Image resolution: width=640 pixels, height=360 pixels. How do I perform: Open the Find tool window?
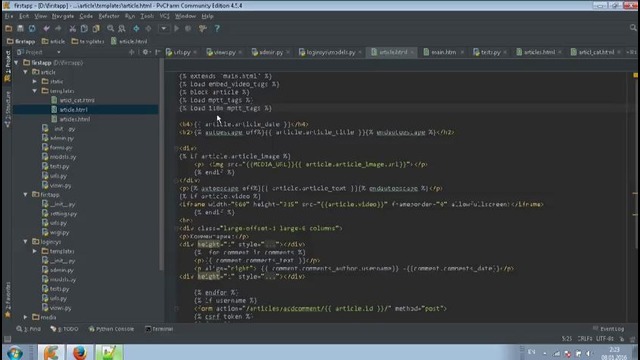click(x=29, y=329)
